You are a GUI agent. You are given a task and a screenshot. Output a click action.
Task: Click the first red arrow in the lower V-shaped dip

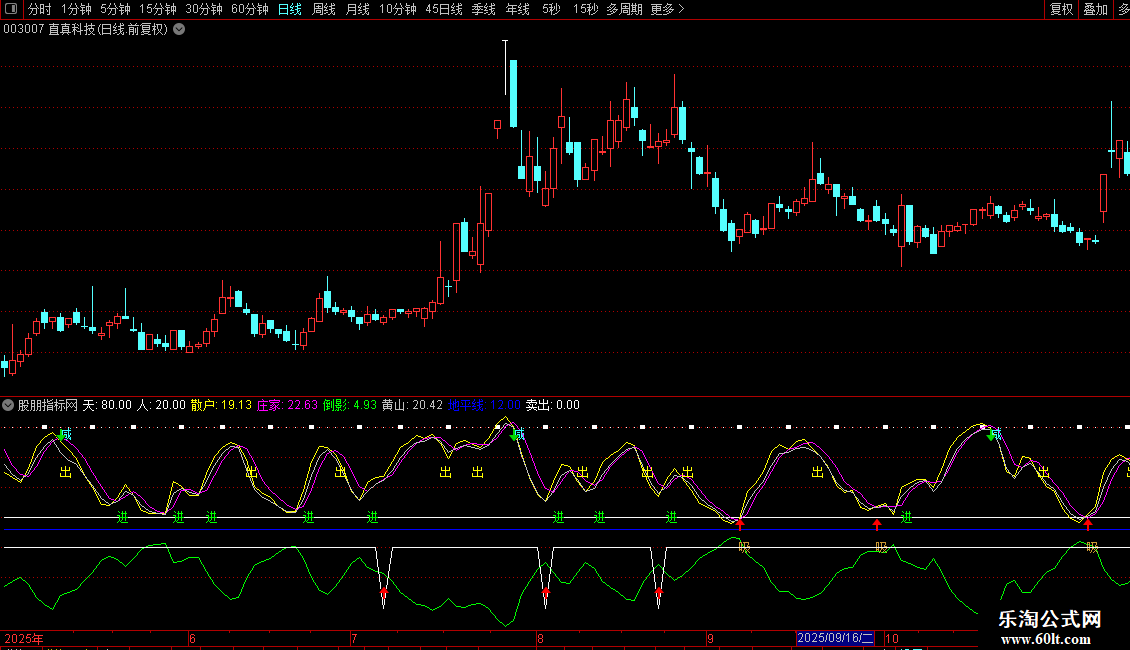[384, 596]
